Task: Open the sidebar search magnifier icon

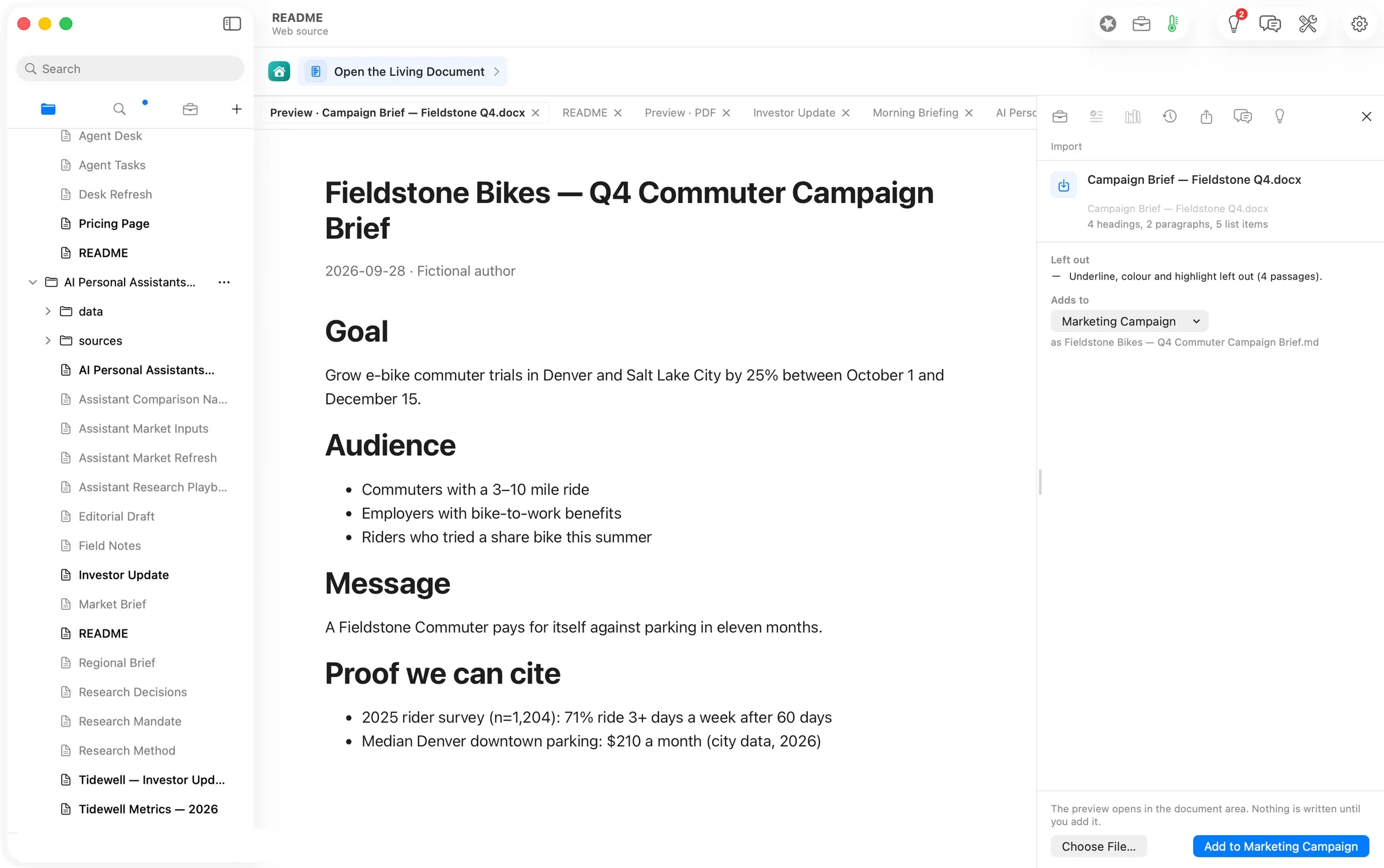Action: coord(119,109)
